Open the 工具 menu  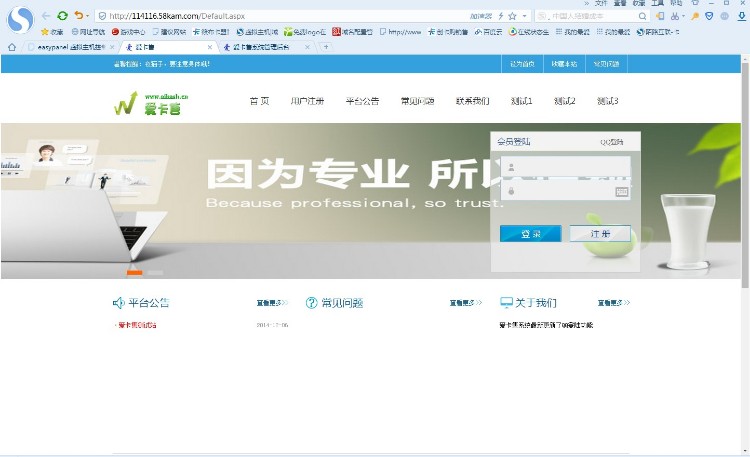658,3
